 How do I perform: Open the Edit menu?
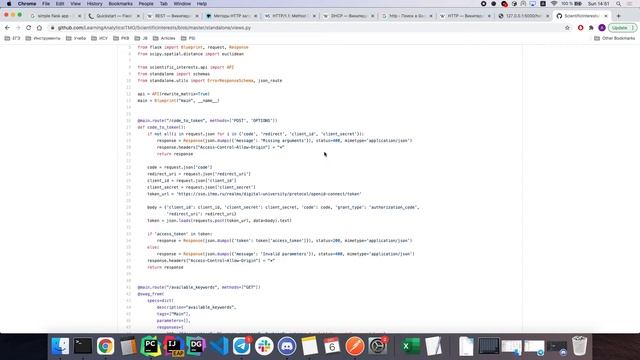pos(60,4)
